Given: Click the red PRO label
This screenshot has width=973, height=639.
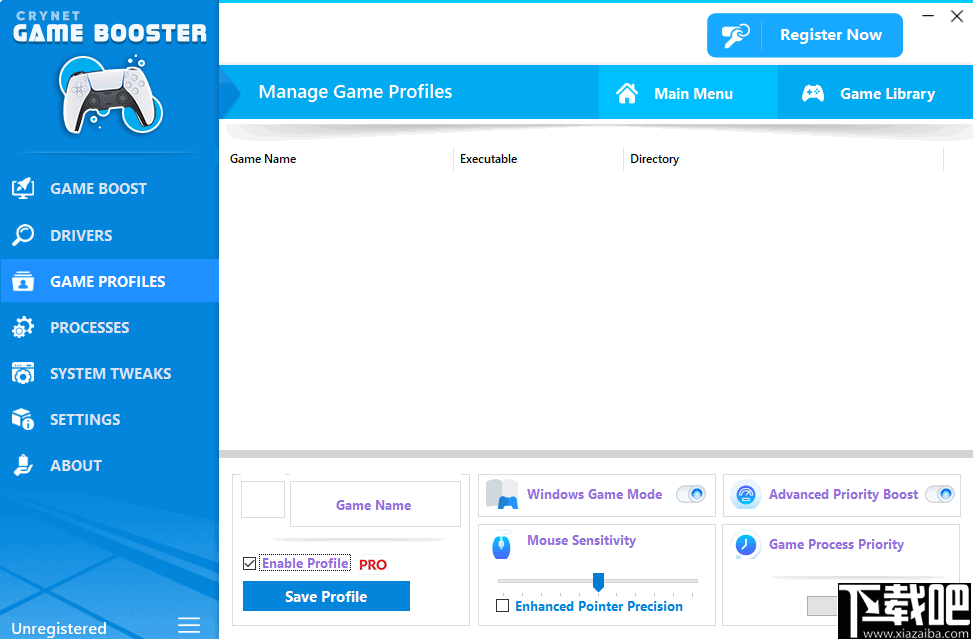Looking at the screenshot, I should coord(373,565).
